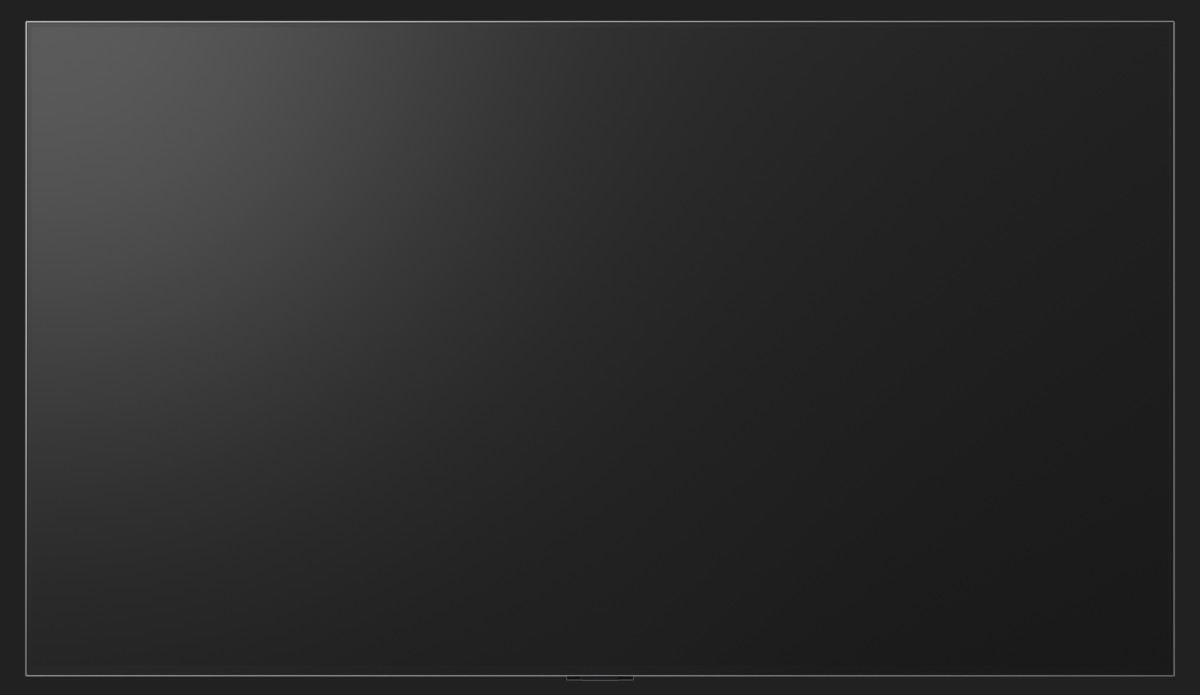Screen dimensions: 1200x695
Task: Click the background strip beside the right bezel
Action: (1188, 348)
